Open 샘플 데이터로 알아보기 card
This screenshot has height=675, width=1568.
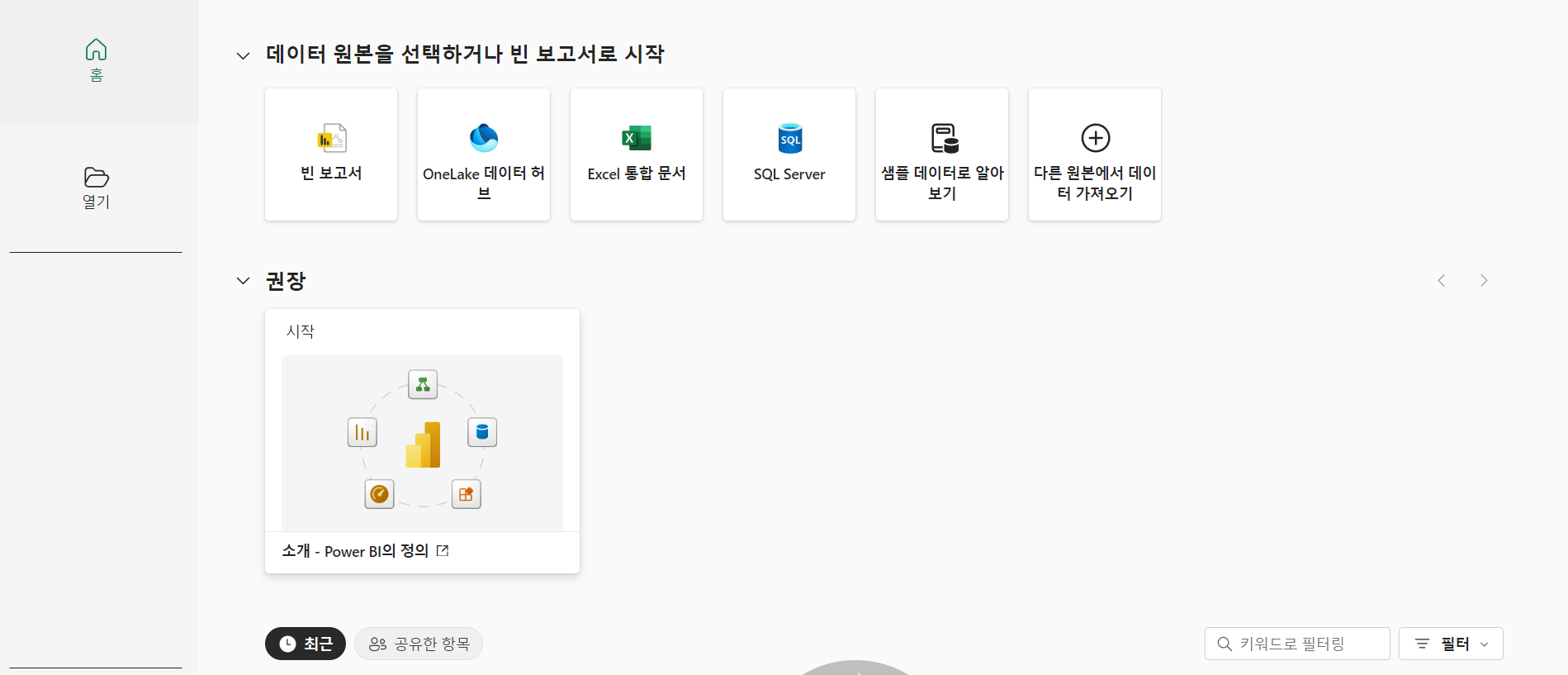coord(942,154)
